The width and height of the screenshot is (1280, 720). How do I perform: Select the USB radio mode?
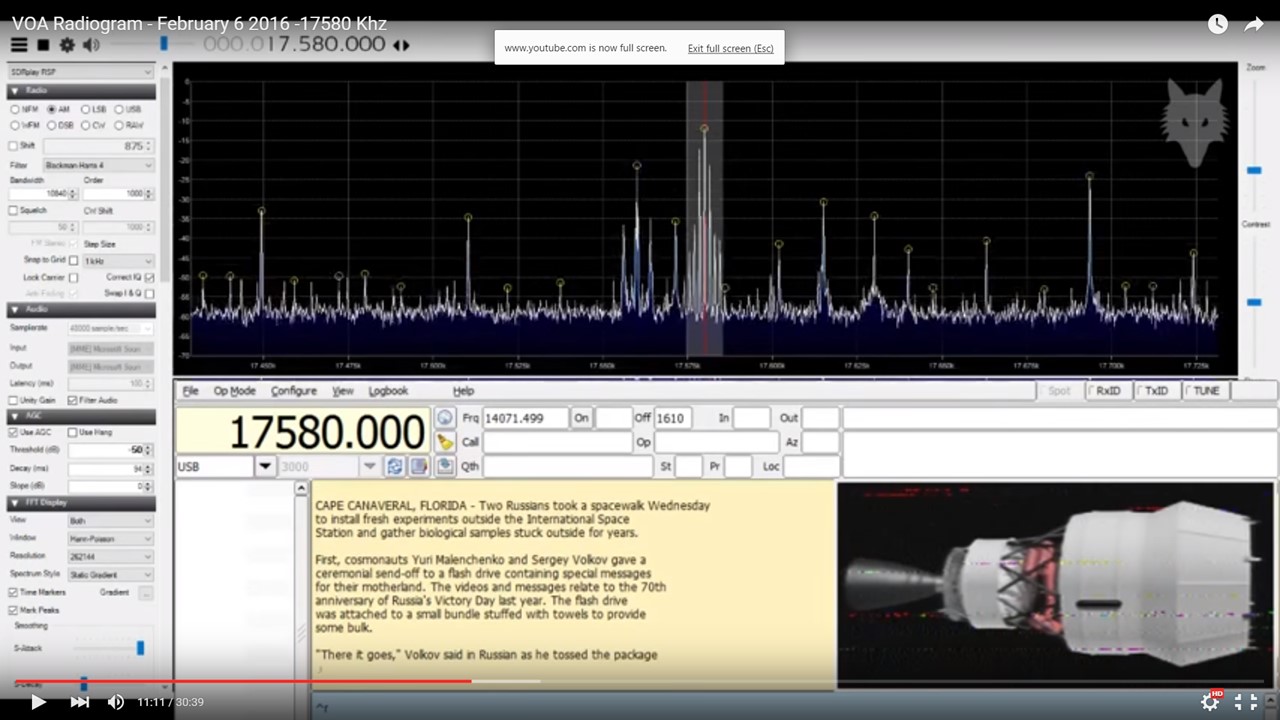point(119,109)
